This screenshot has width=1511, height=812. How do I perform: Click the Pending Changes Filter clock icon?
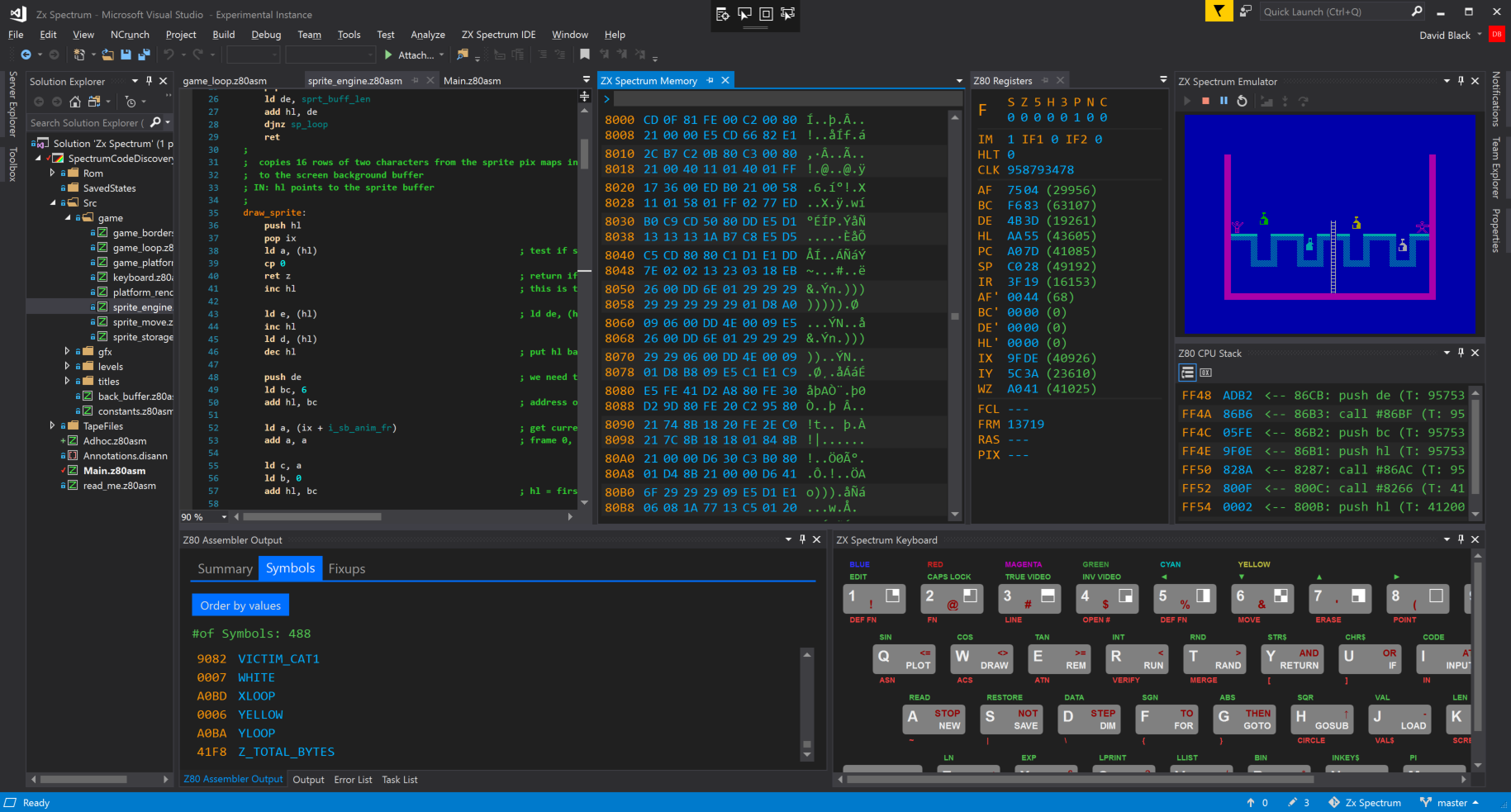tap(131, 102)
